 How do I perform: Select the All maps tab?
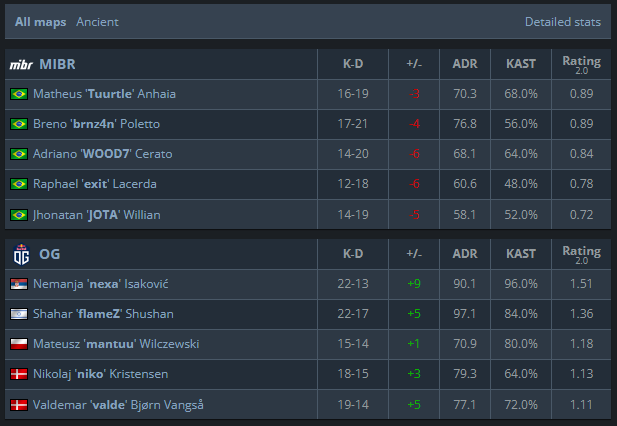click(41, 21)
